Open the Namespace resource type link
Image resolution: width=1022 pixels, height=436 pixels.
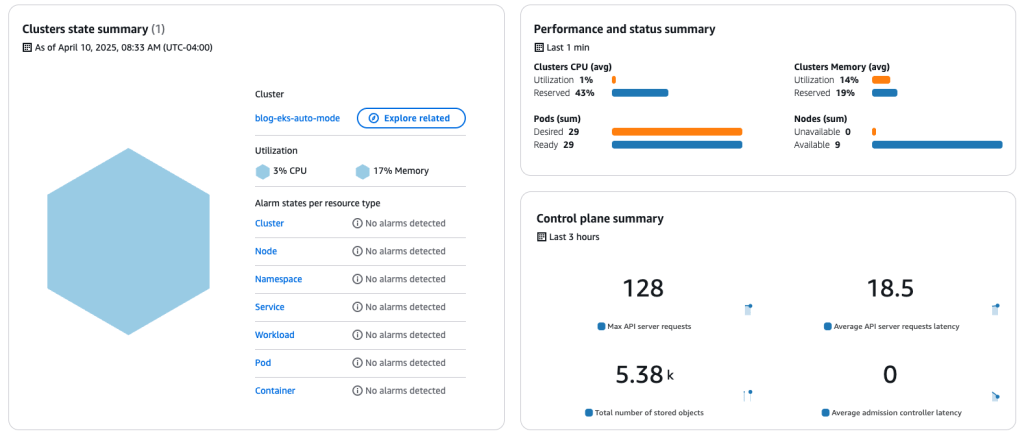click(278, 279)
